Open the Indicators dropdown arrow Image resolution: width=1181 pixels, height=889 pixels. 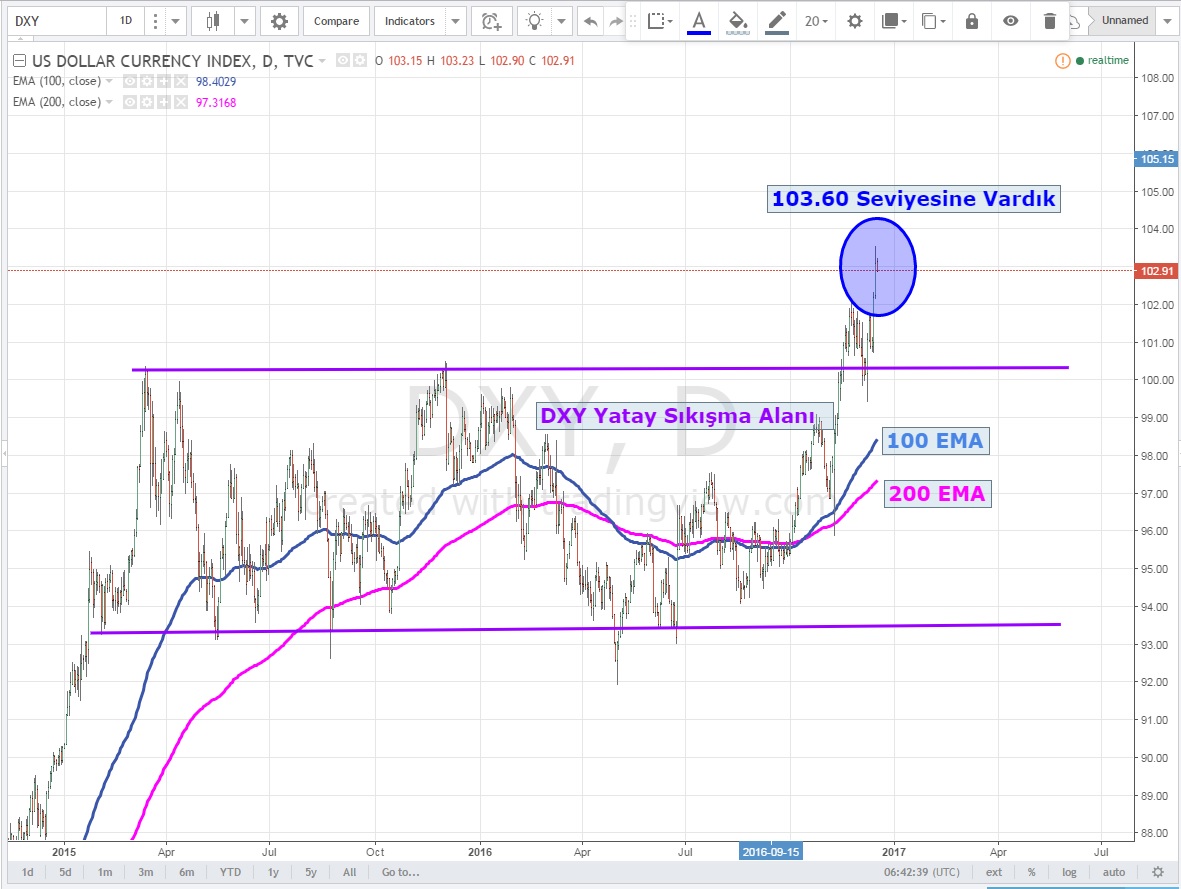[456, 21]
